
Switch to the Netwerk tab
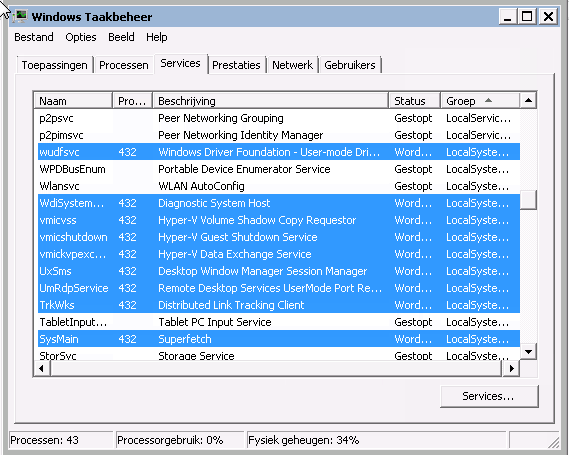[292, 65]
